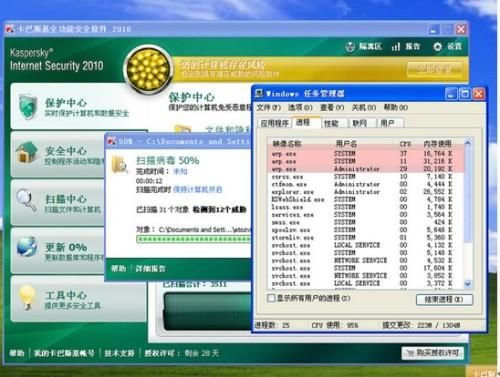Select services.exe process row

pos(366,215)
